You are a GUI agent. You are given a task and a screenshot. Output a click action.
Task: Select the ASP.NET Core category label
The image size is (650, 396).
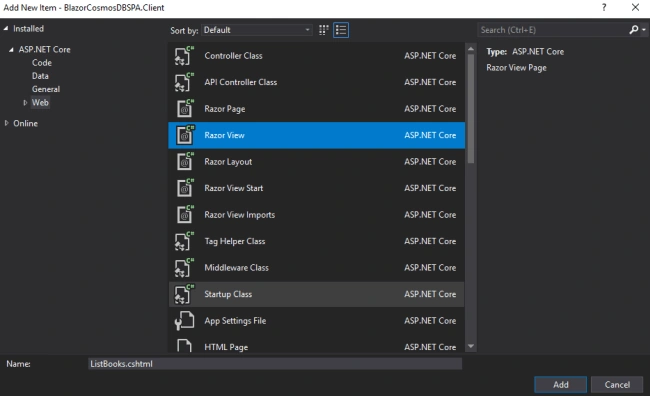[x=44, y=49]
